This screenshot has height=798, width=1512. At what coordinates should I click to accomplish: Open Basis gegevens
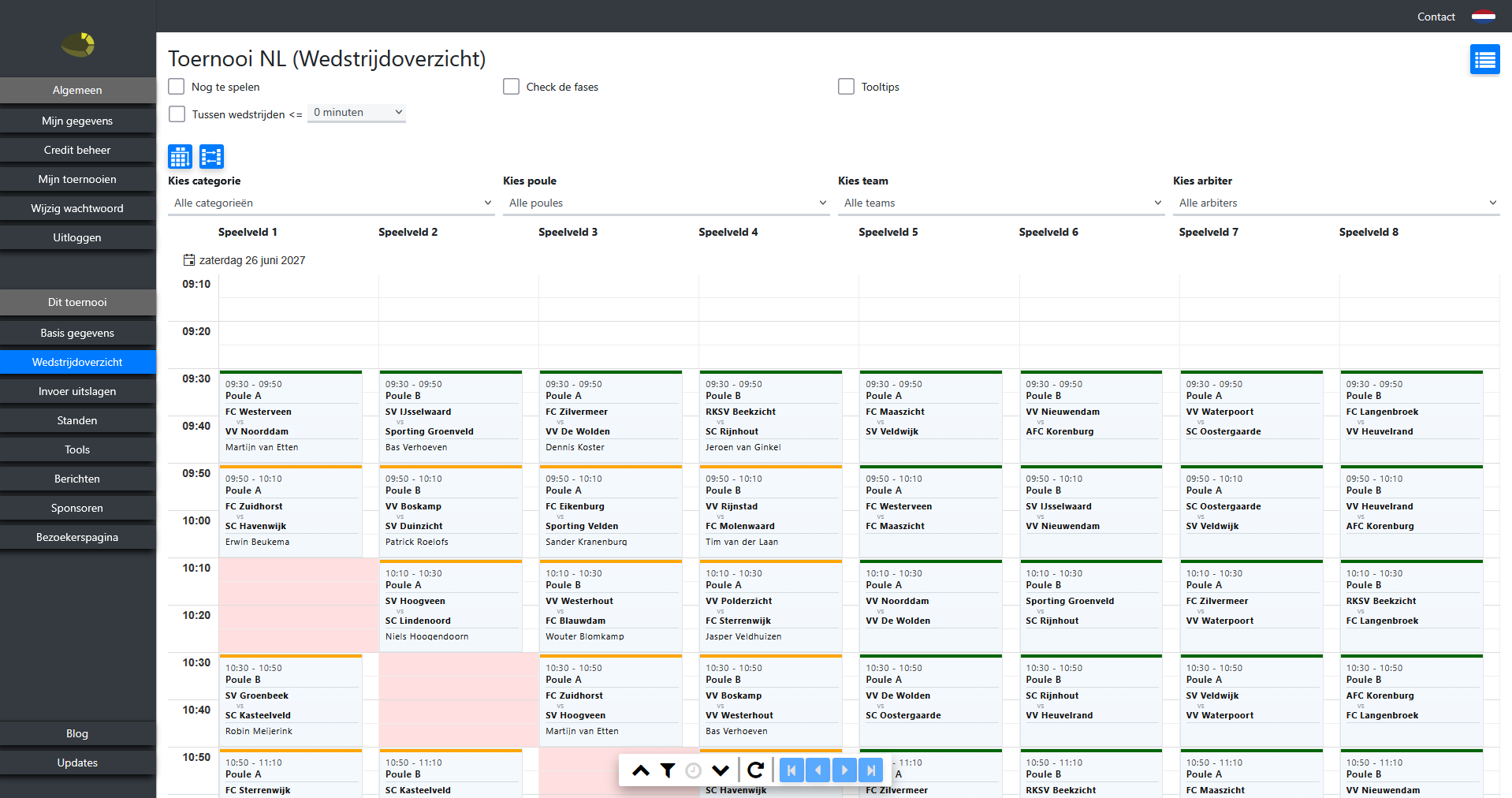point(77,333)
